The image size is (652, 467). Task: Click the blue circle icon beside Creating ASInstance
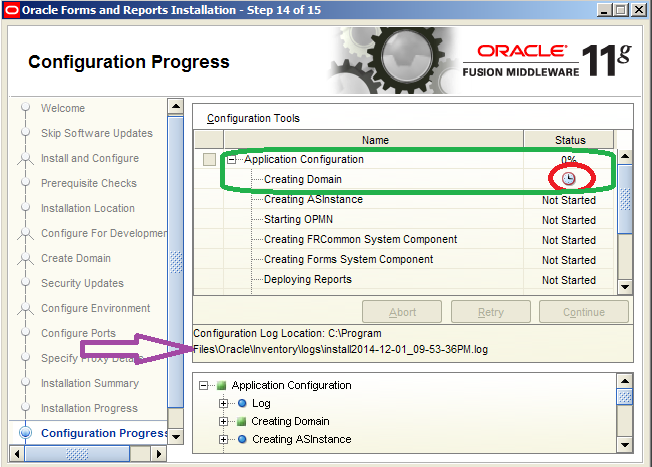coord(242,439)
